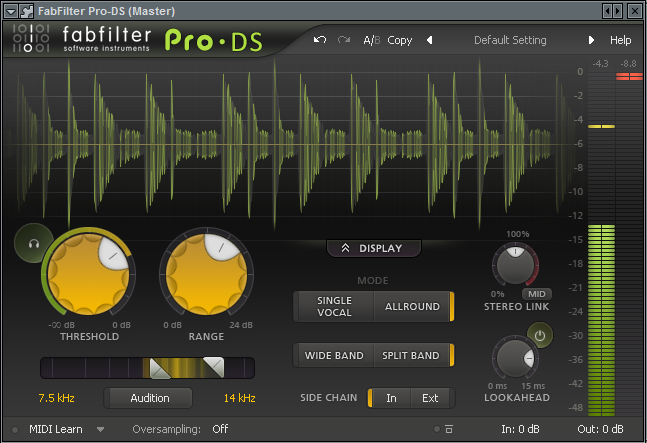Switch A/B comparison state

click(371, 40)
